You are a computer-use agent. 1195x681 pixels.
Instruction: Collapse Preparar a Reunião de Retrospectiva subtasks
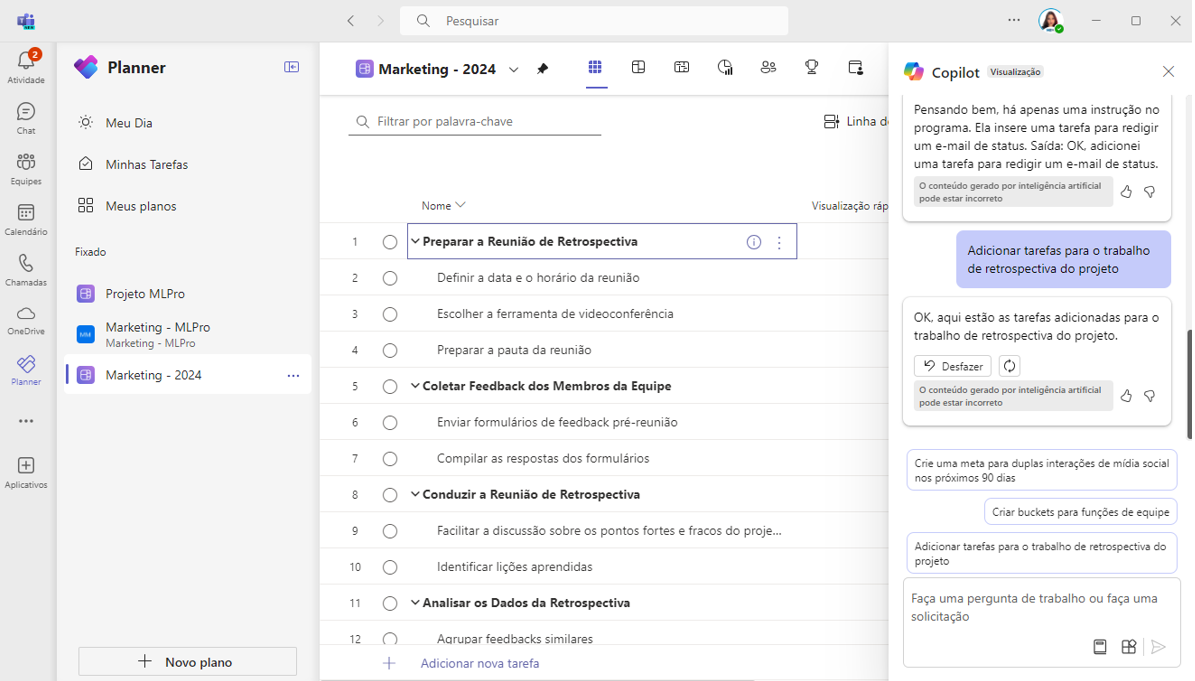pyautogui.click(x=415, y=241)
